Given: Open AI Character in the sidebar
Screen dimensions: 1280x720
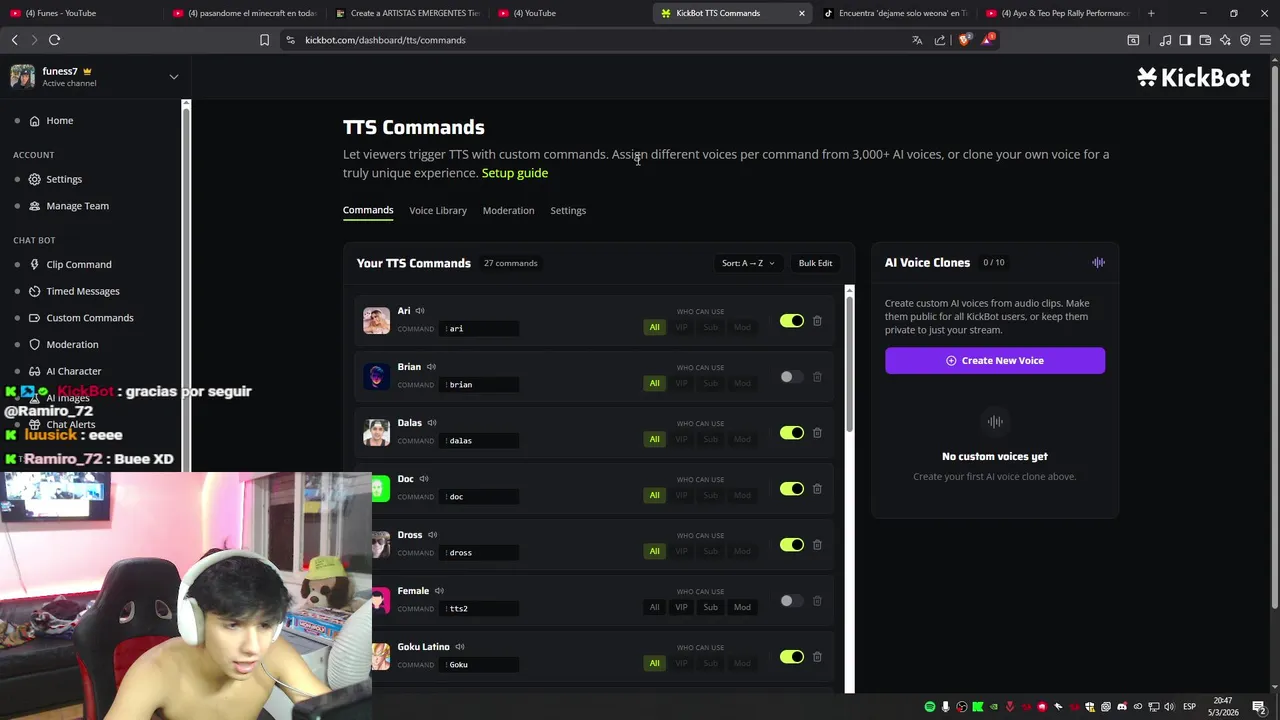Looking at the screenshot, I should click(73, 371).
